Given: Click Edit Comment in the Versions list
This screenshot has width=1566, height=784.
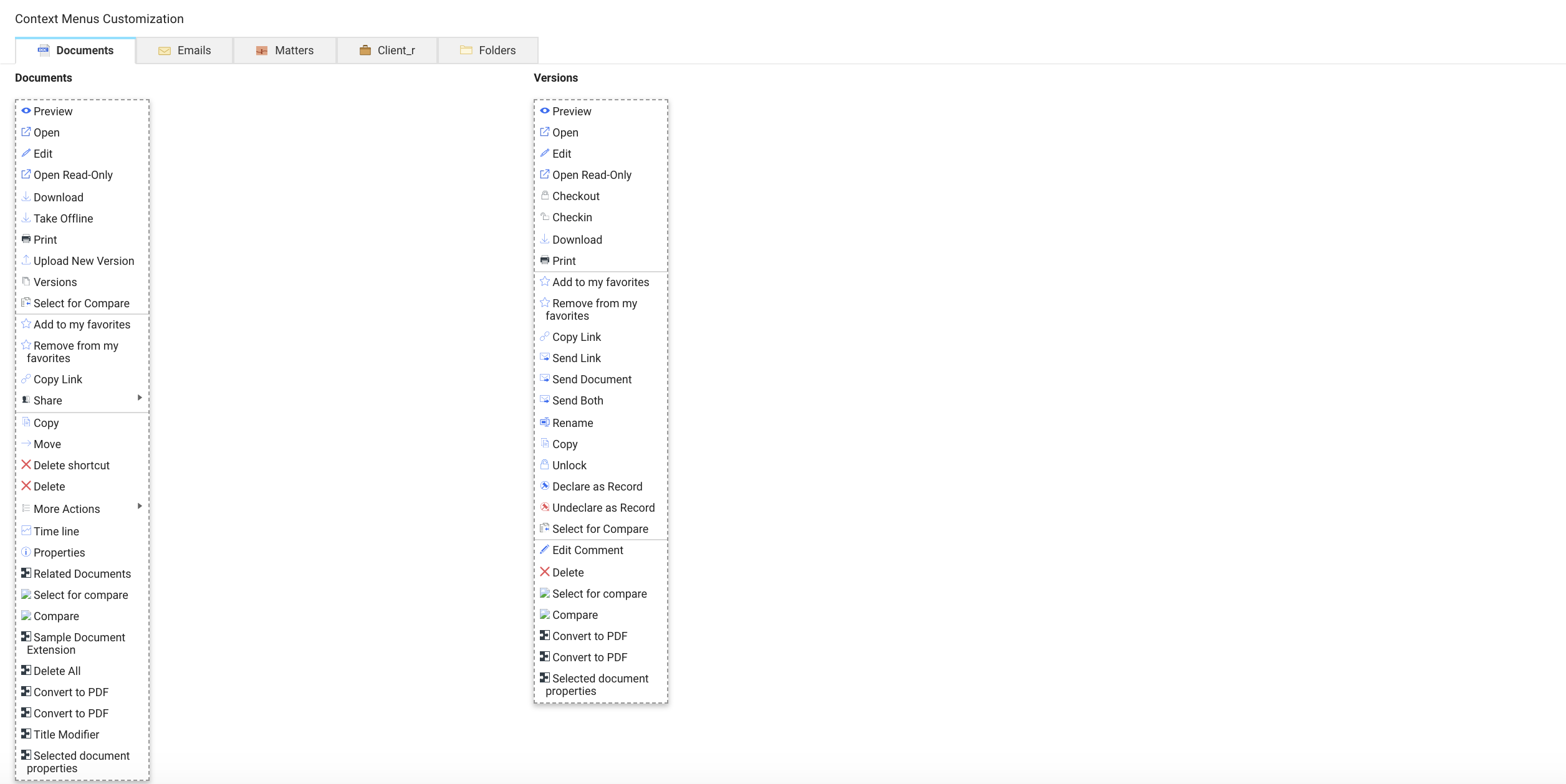Looking at the screenshot, I should point(587,550).
